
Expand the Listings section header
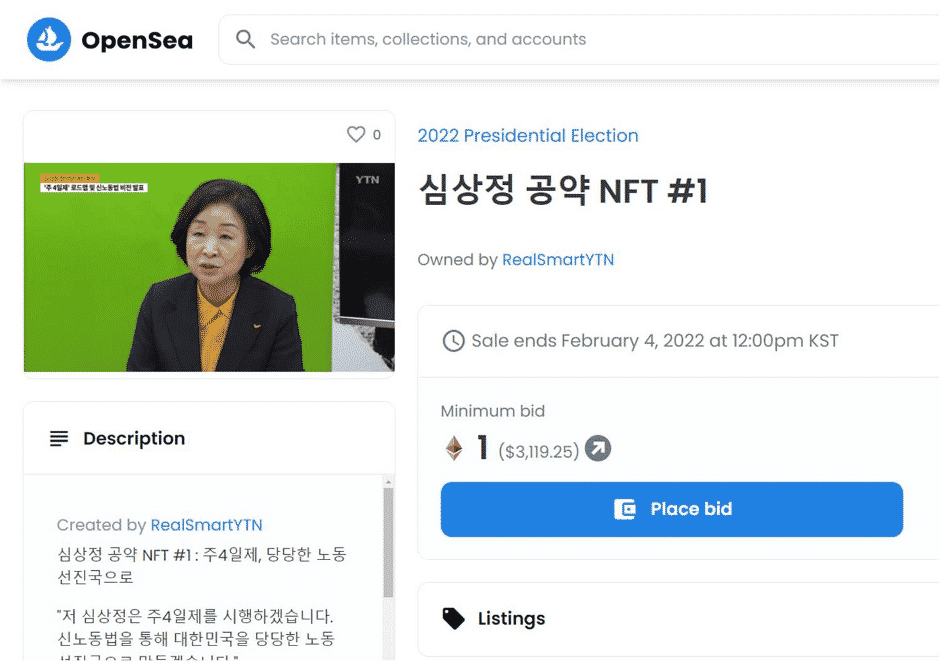[x=679, y=619]
